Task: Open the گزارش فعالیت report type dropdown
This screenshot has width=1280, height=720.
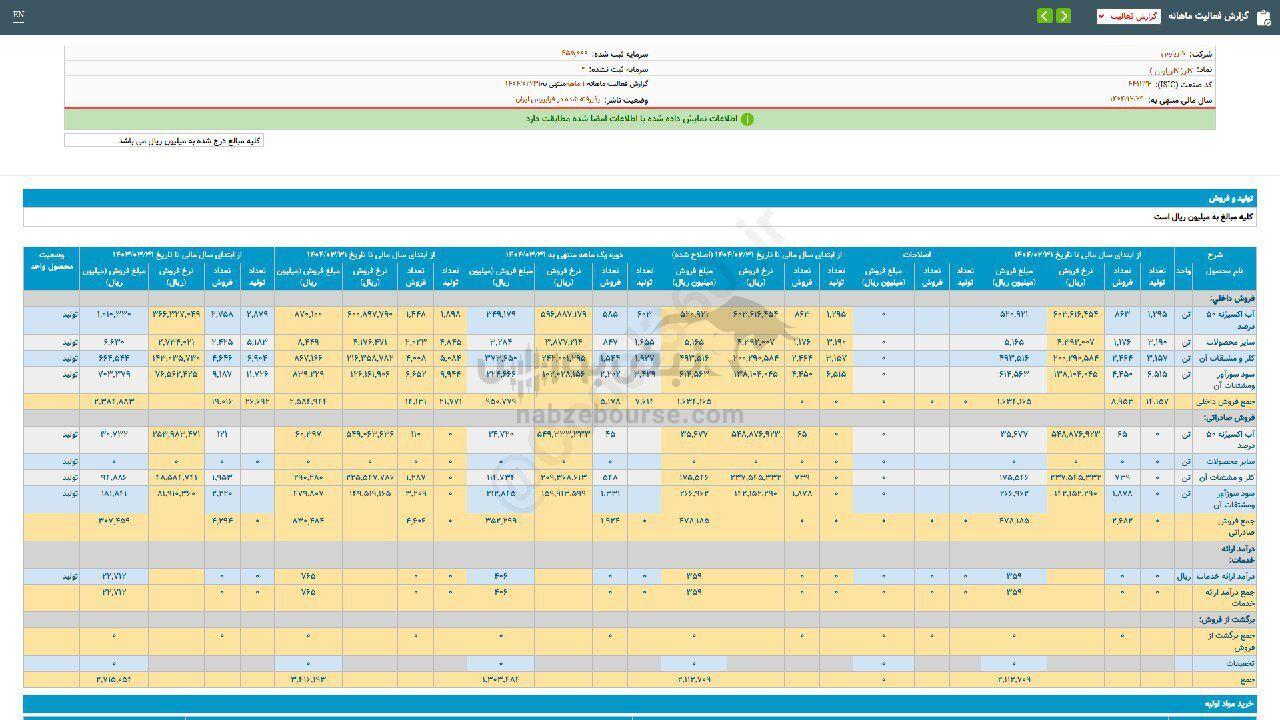Action: pos(1128,16)
